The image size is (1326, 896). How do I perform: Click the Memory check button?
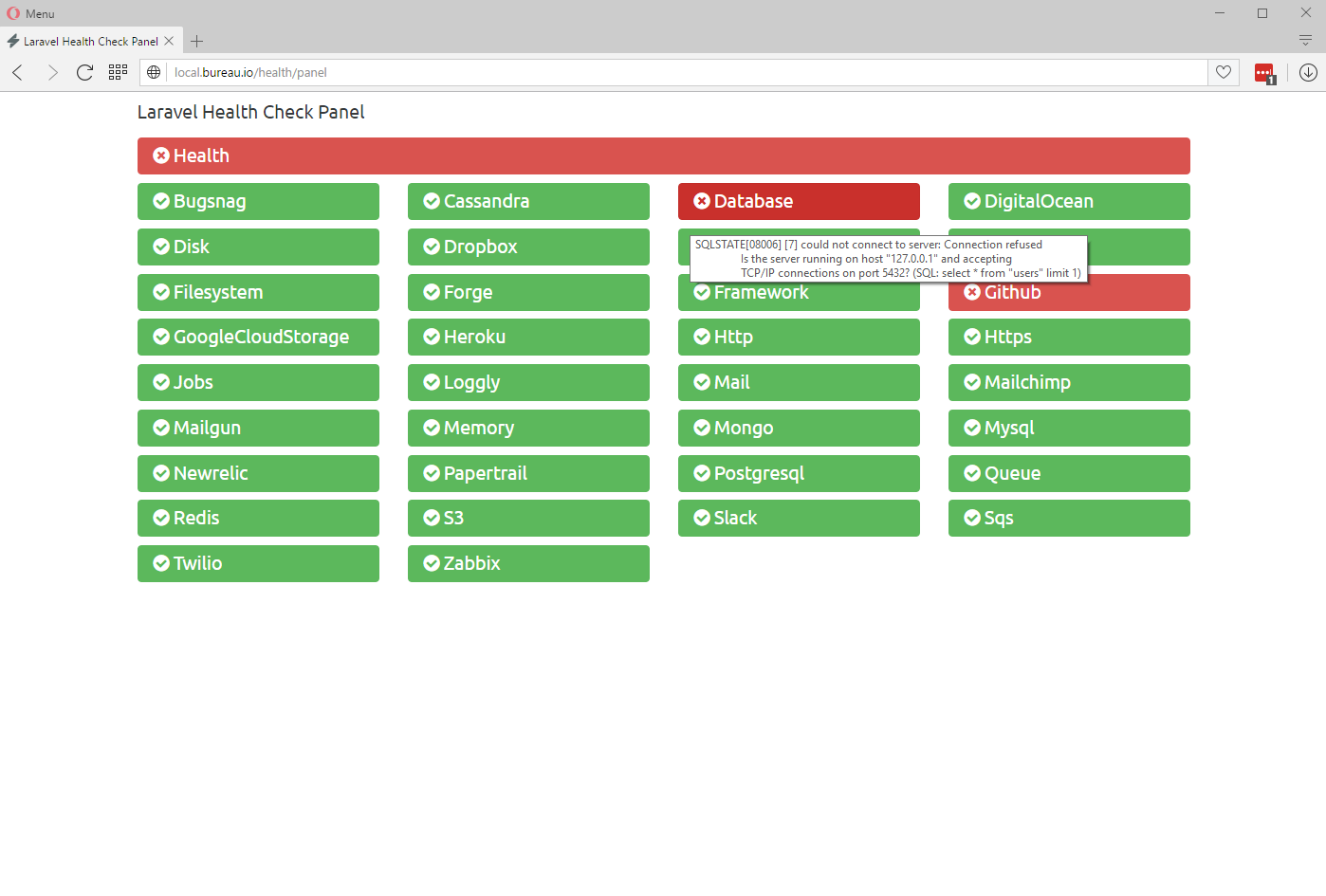pos(528,428)
